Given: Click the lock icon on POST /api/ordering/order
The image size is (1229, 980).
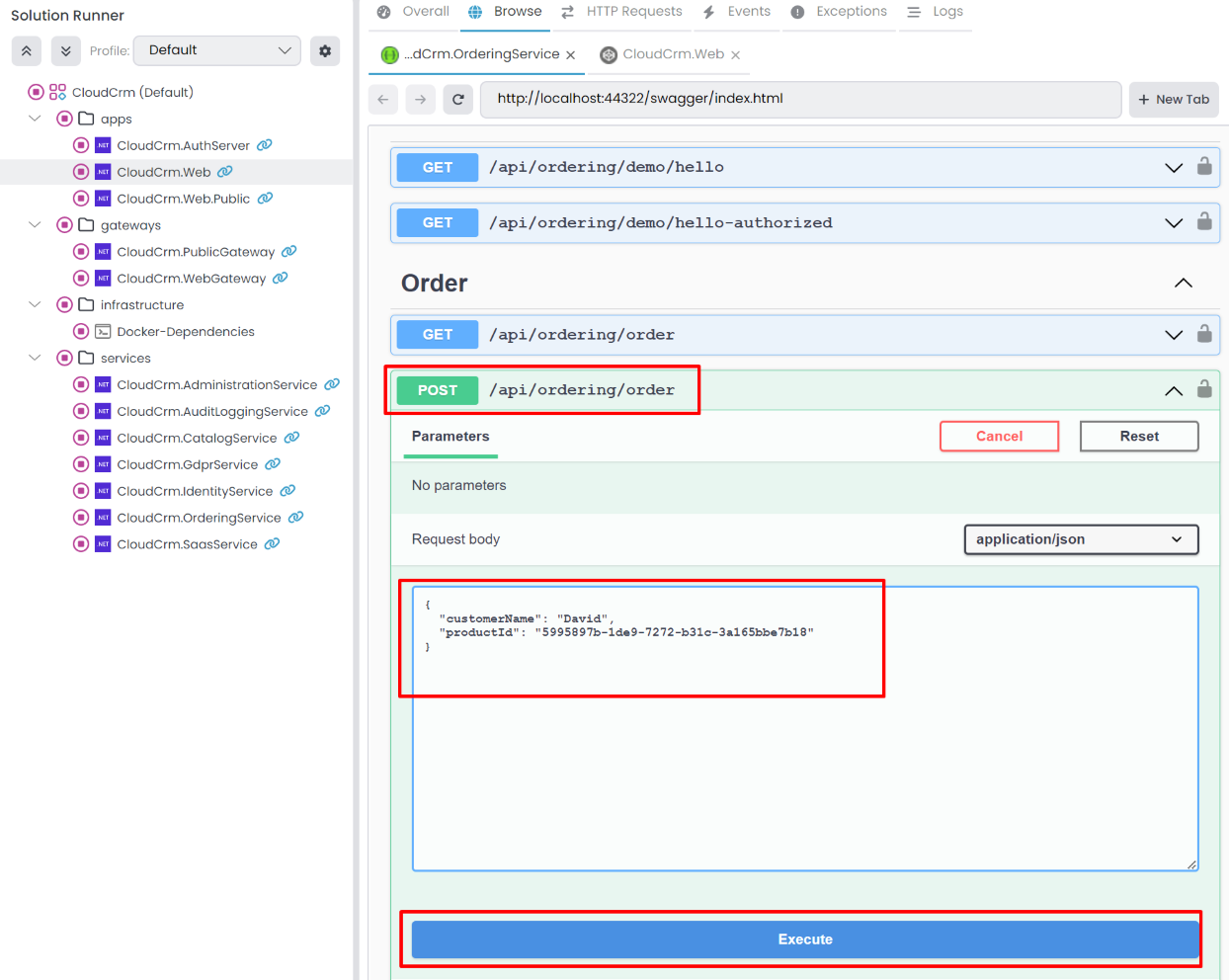Looking at the screenshot, I should [x=1204, y=389].
